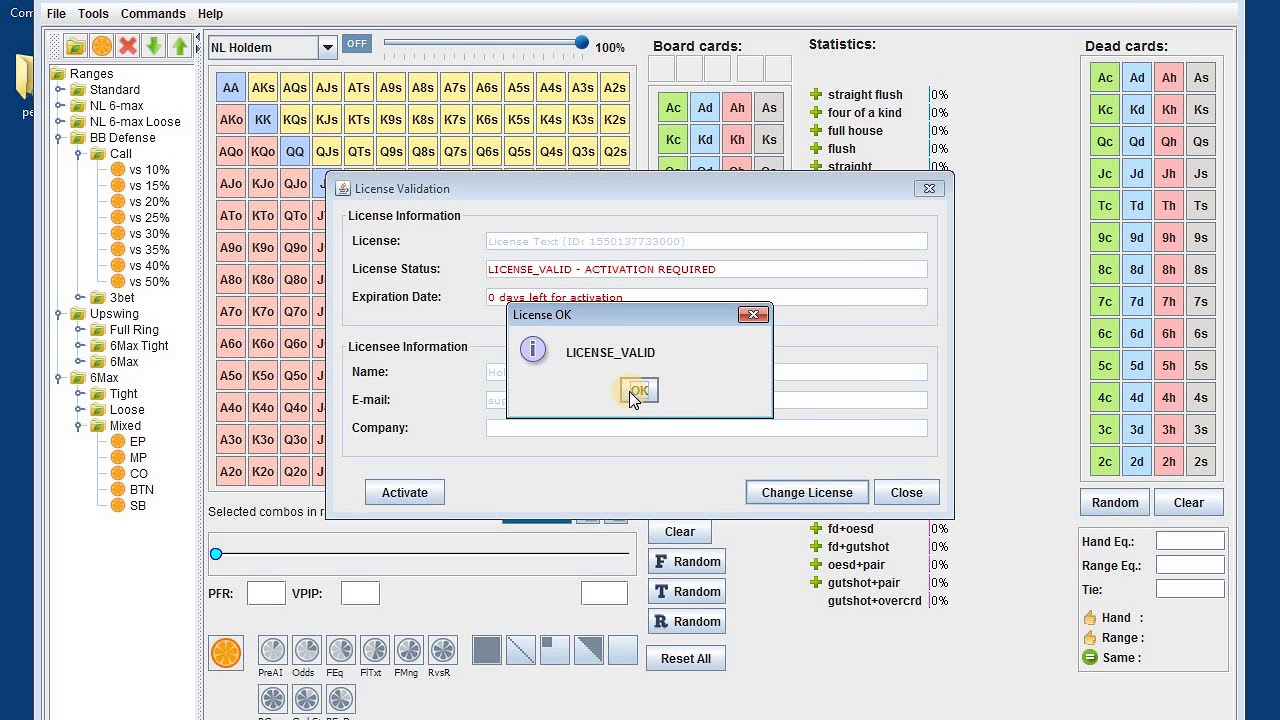Open the File menu
The image size is (1280, 720).
pyautogui.click(x=56, y=14)
